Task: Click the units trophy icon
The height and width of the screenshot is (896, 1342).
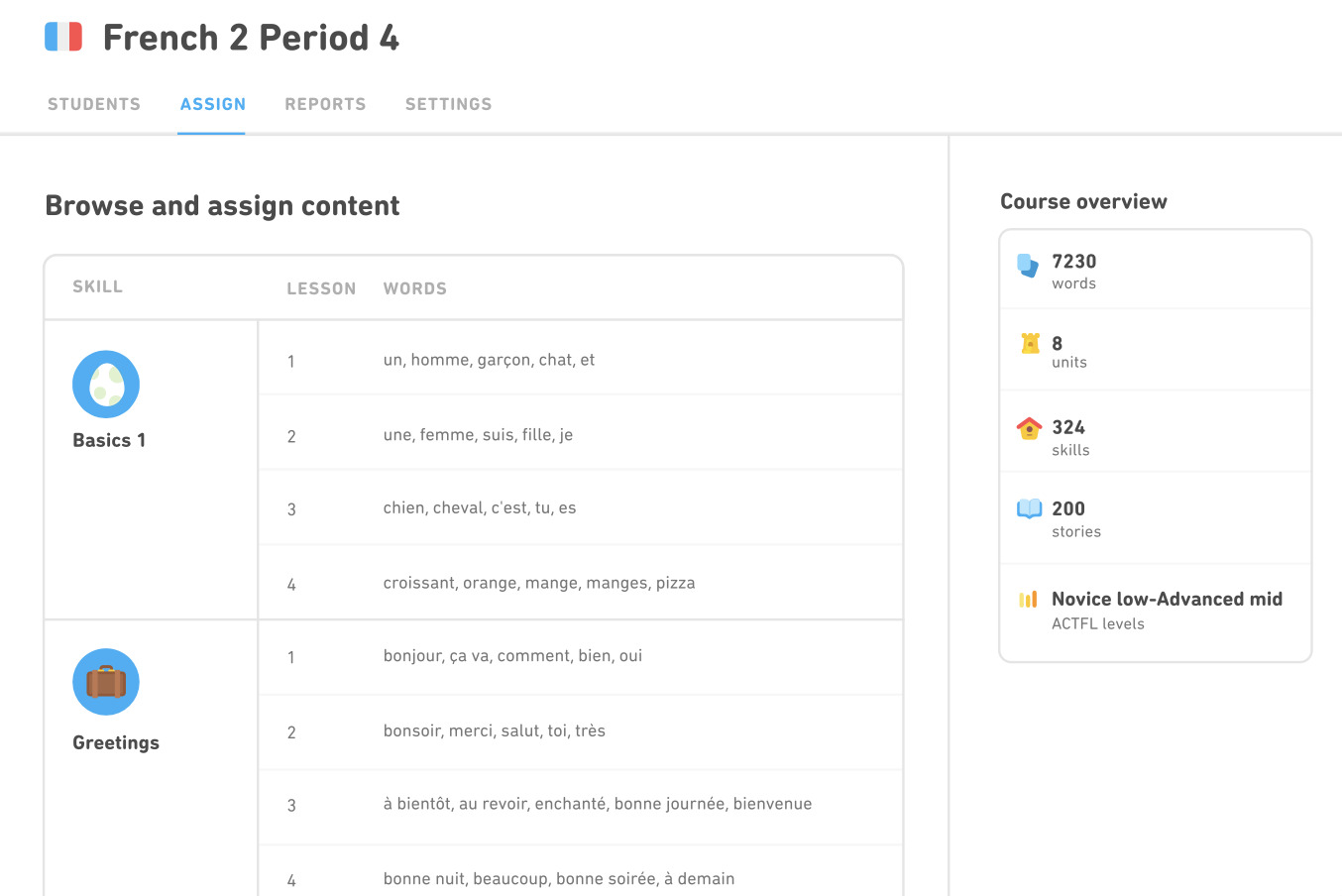Action: point(1027,345)
